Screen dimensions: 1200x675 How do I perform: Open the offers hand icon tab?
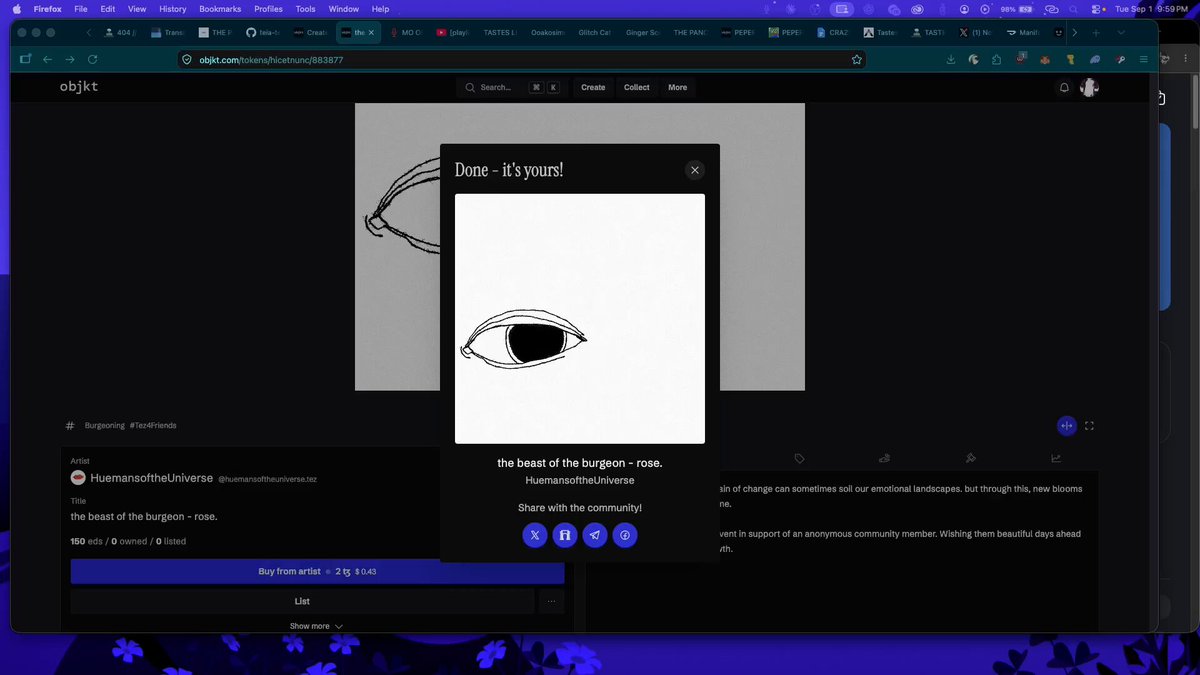point(885,458)
